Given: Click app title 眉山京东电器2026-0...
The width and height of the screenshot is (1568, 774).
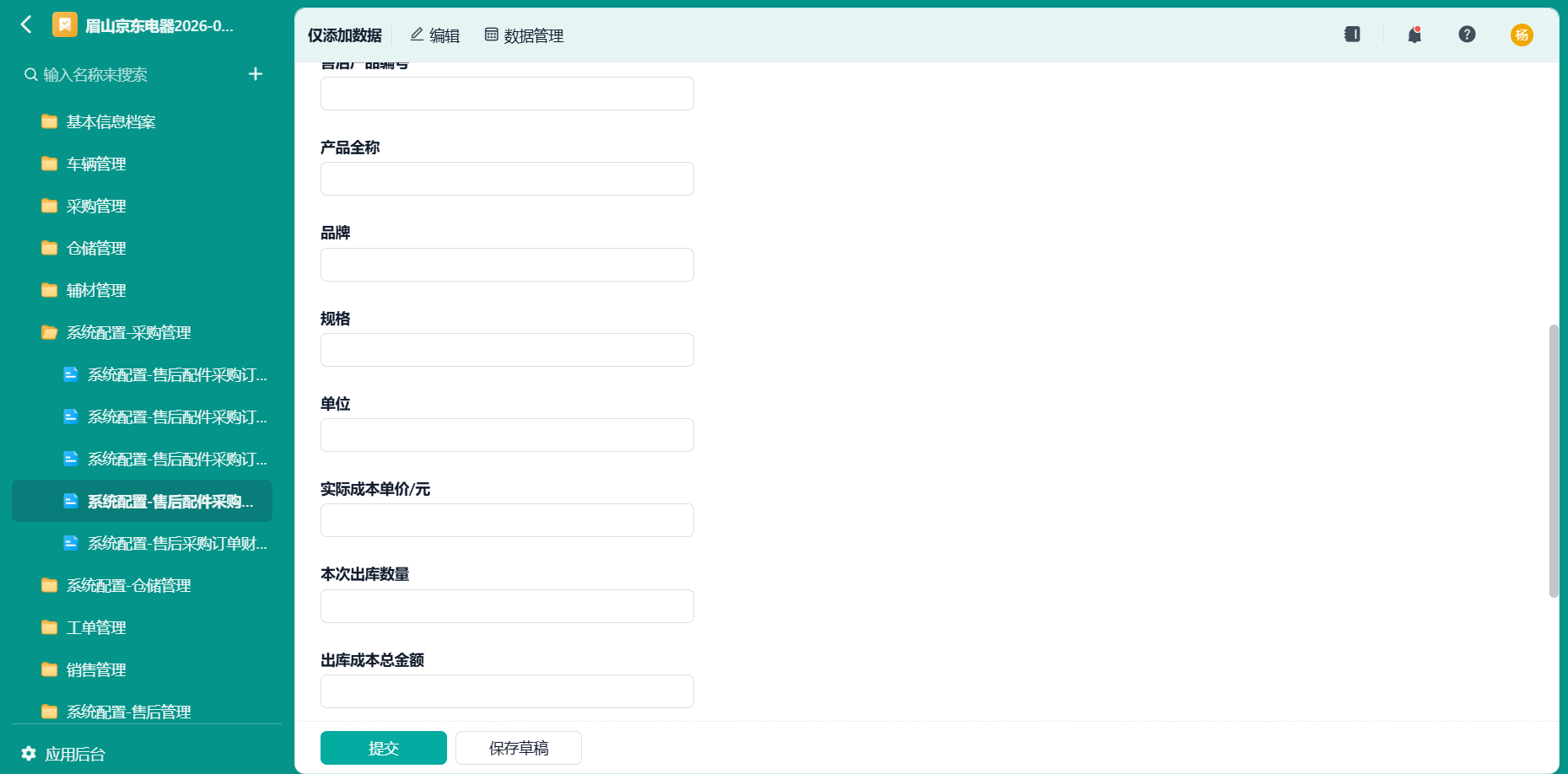Looking at the screenshot, I should tap(159, 25).
